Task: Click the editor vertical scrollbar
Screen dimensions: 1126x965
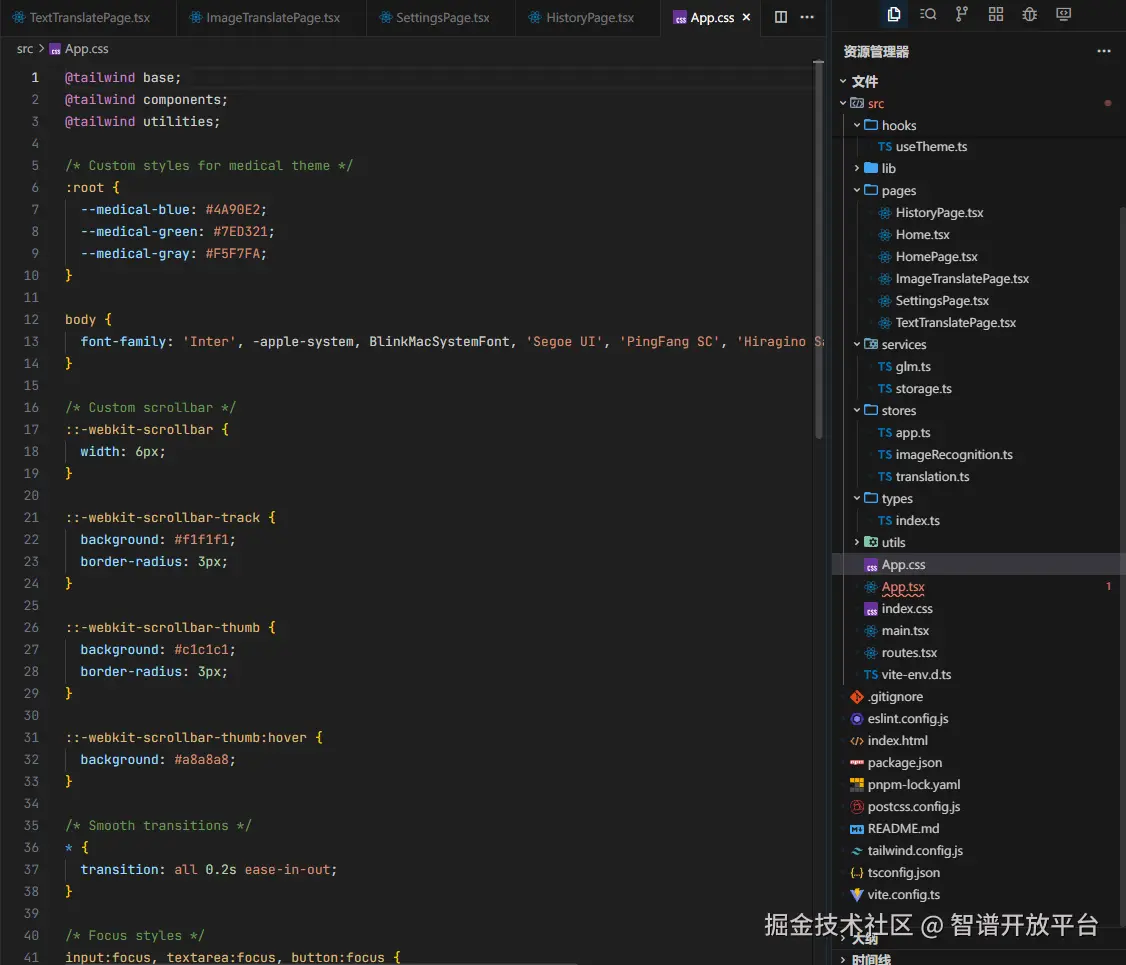Action: 820,250
